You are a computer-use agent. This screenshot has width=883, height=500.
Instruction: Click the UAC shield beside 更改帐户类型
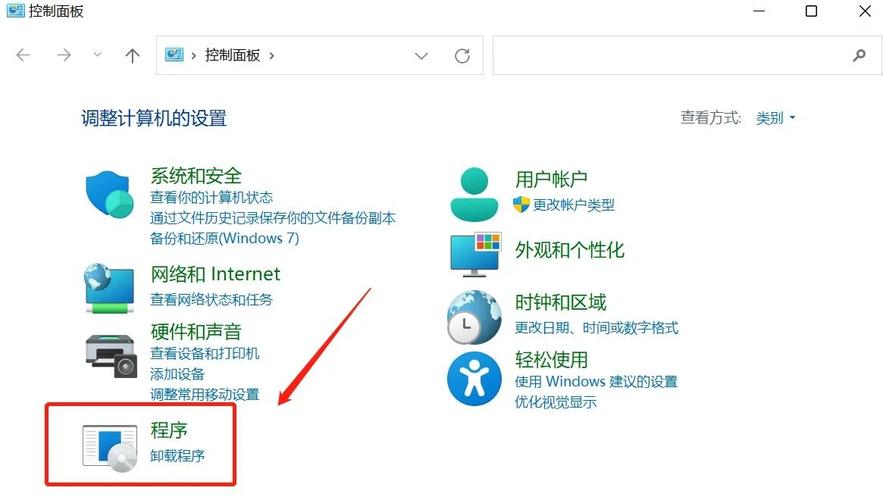pos(521,204)
